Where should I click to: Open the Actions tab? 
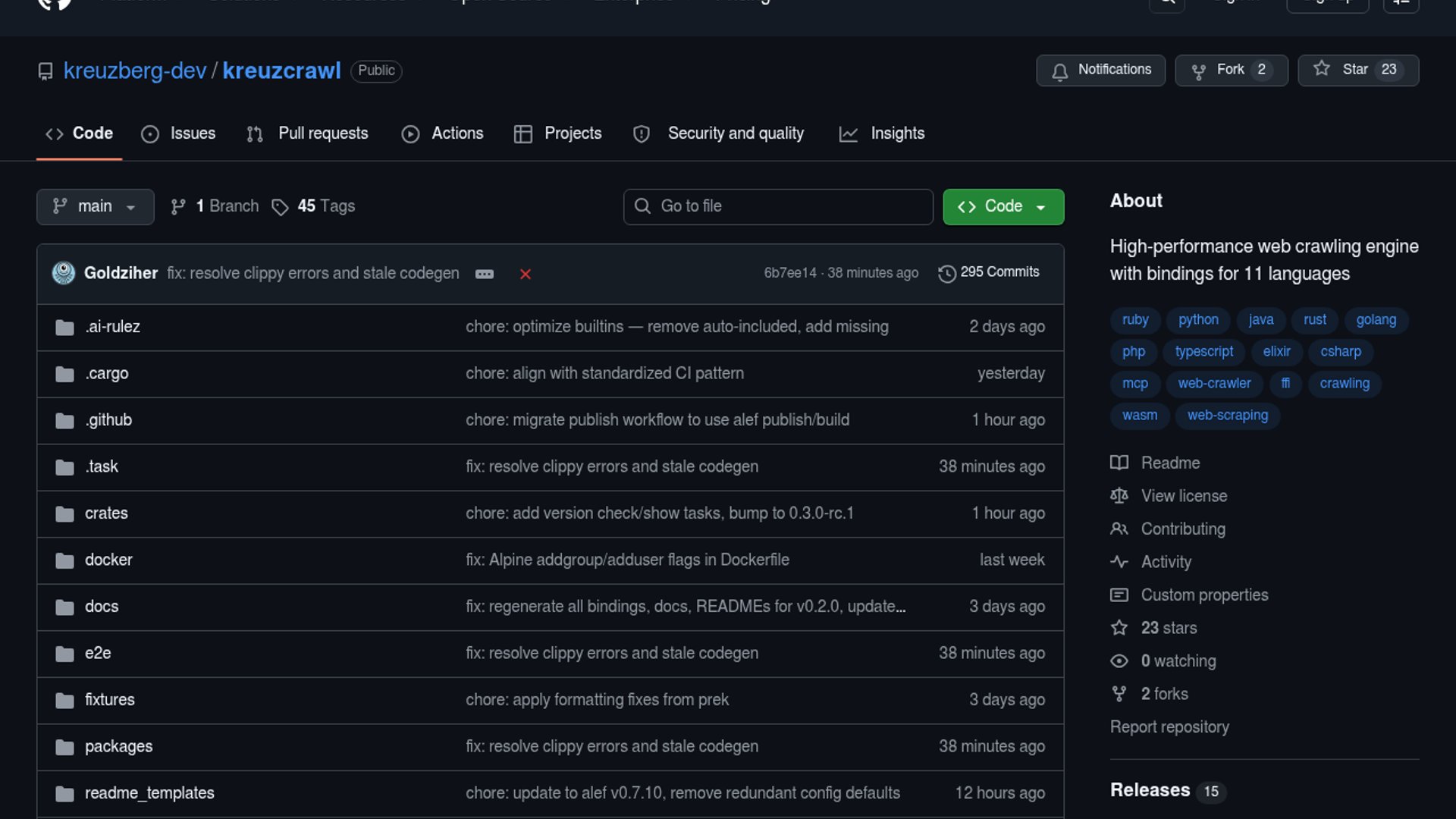[x=457, y=133]
